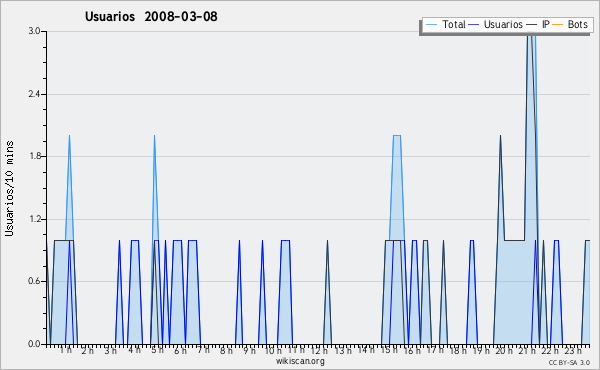This screenshot has height=370, width=600.
Task: Click the "4 h" x-axis label
Action: click(134, 350)
